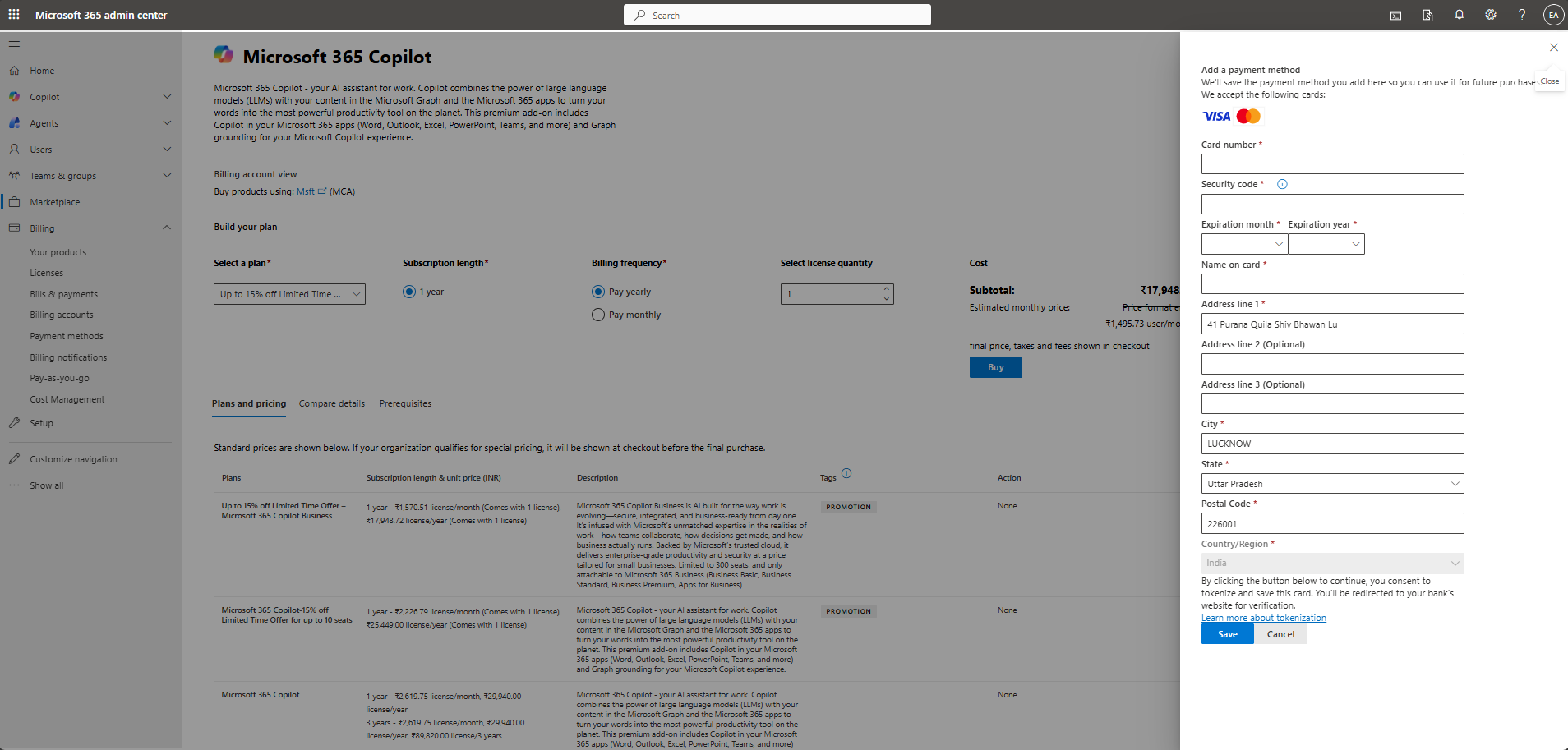Click the Buy button
1568x750 pixels.
[996, 367]
